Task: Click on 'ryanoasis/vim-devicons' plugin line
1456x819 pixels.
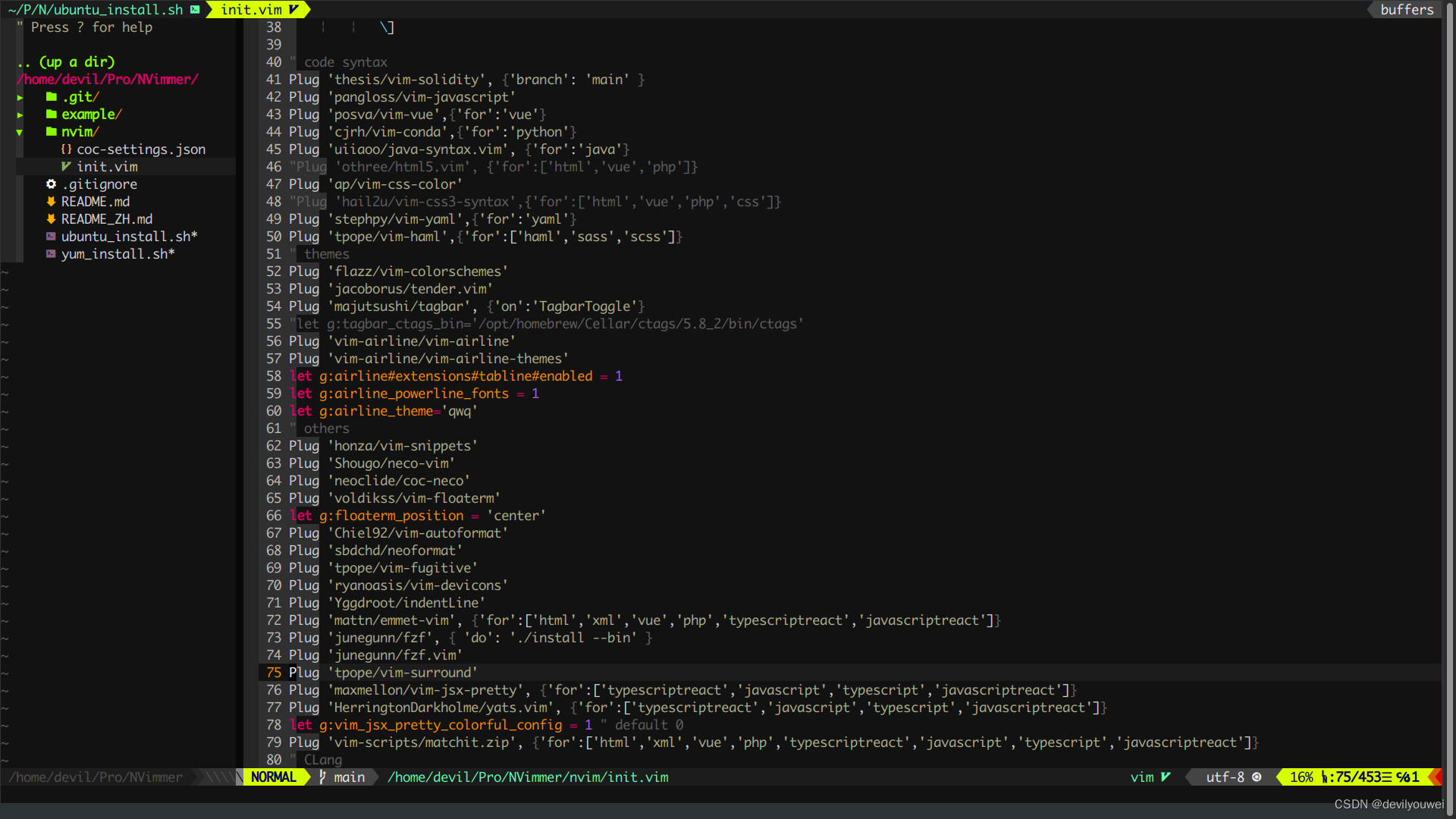Action: click(x=398, y=585)
